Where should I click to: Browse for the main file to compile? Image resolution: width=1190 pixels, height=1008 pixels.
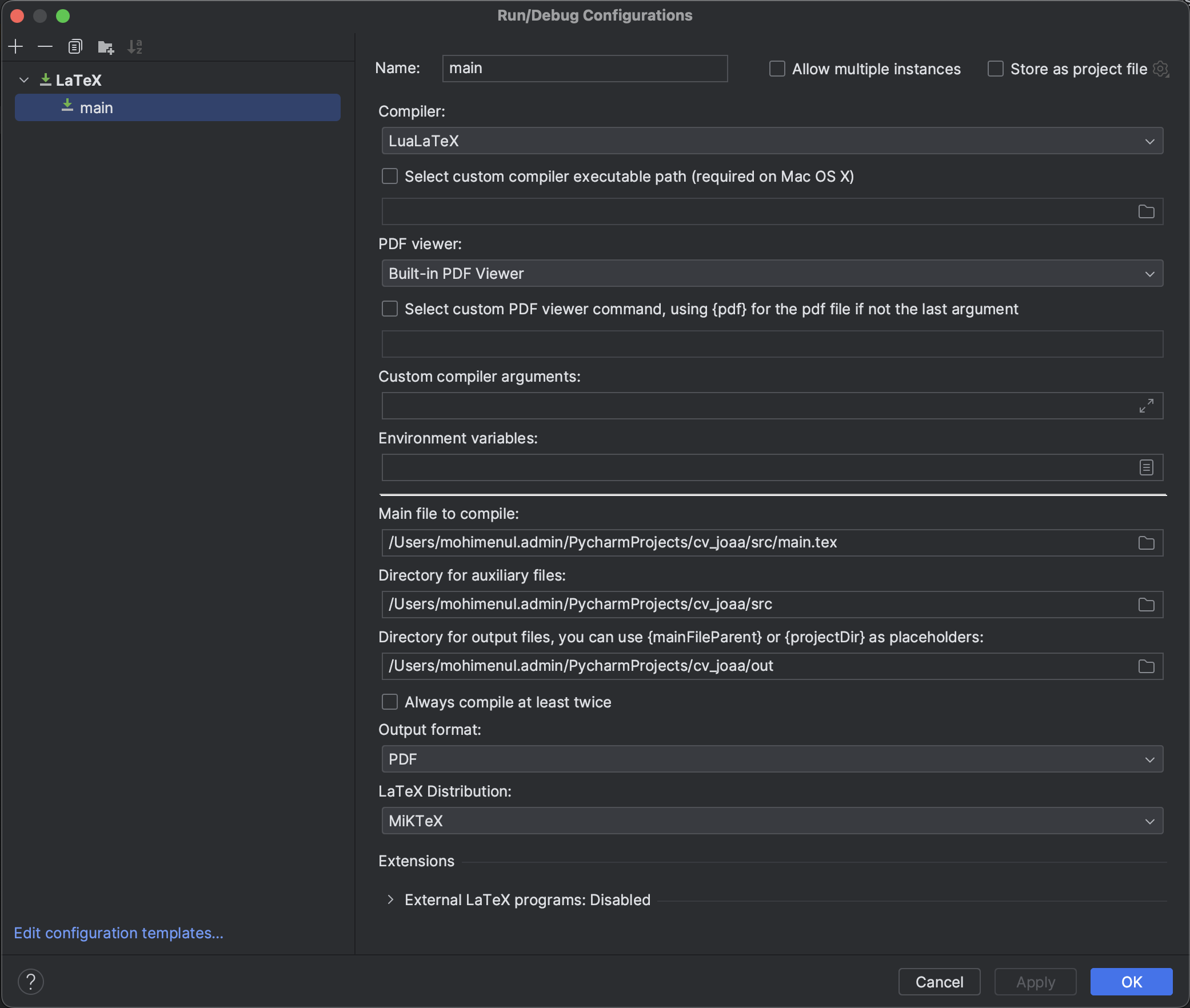point(1146,543)
